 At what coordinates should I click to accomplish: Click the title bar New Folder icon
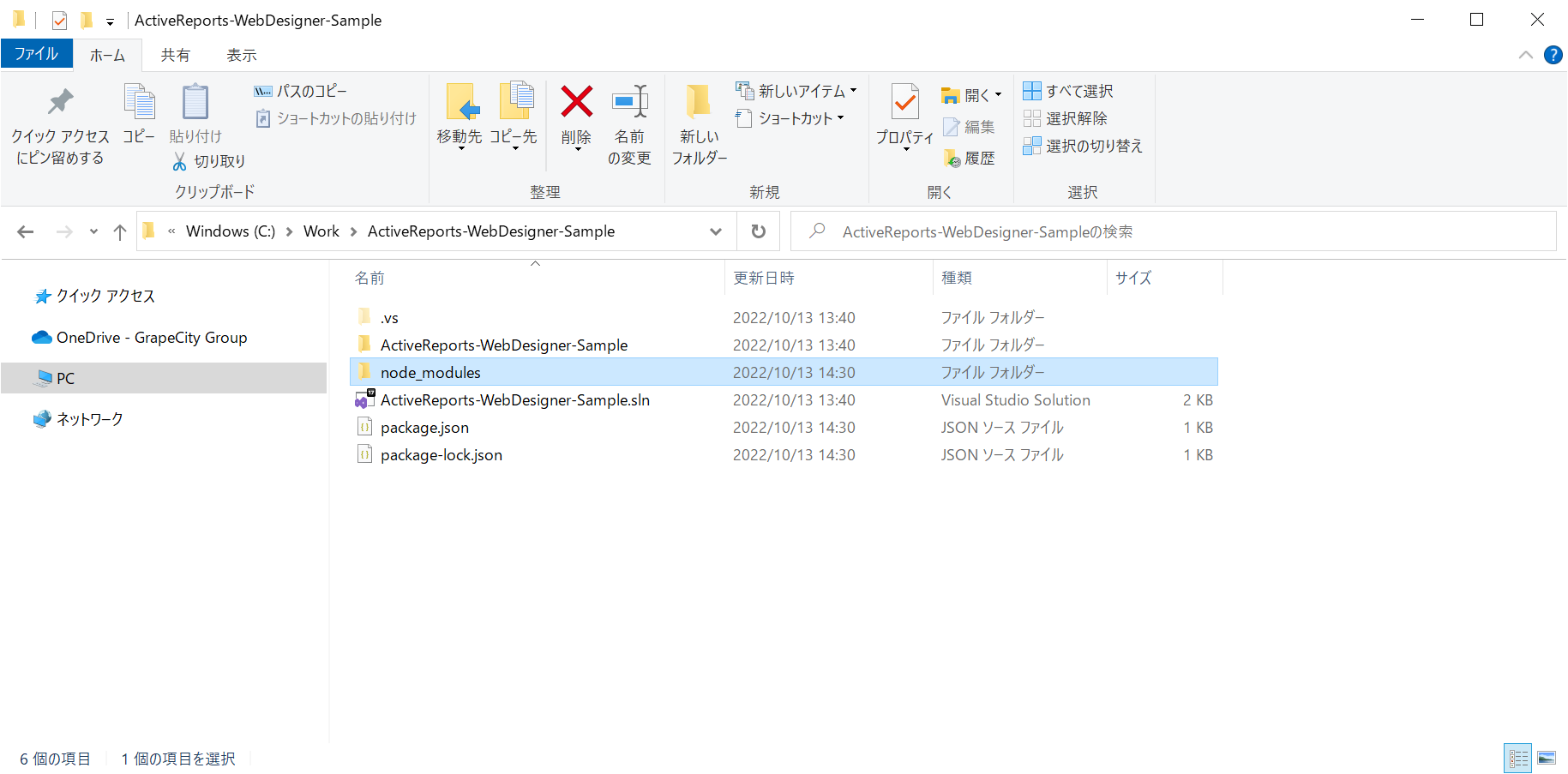[x=86, y=20]
